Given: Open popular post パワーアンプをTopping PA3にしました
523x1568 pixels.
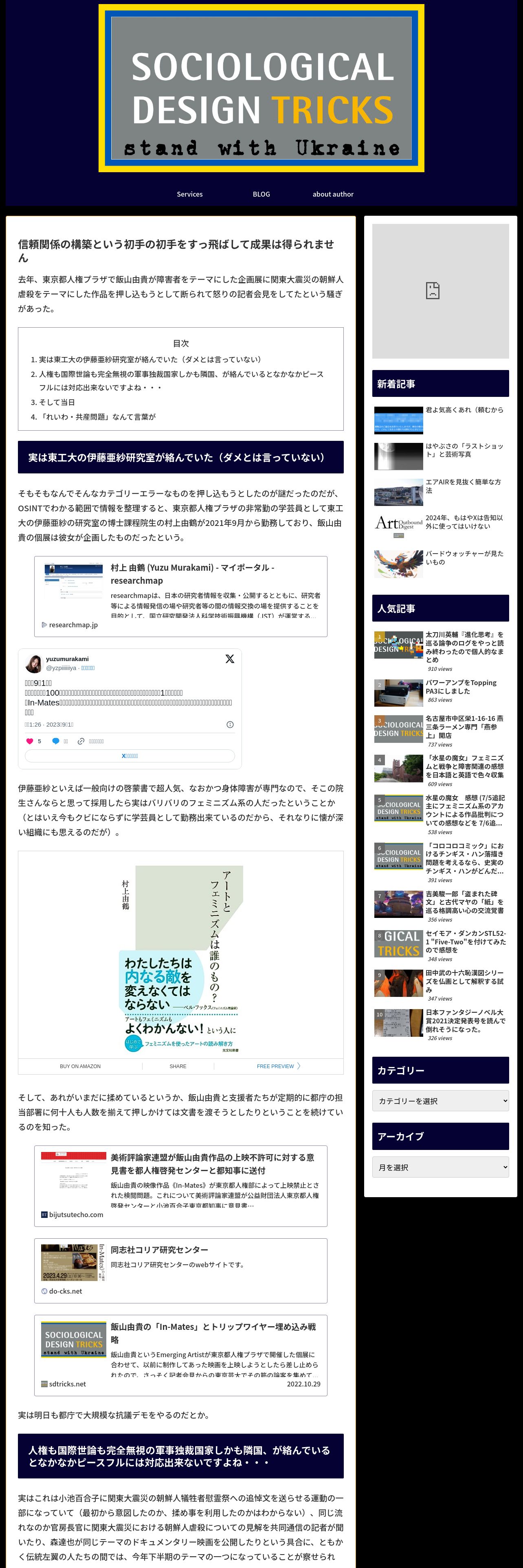Looking at the screenshot, I should tap(461, 687).
